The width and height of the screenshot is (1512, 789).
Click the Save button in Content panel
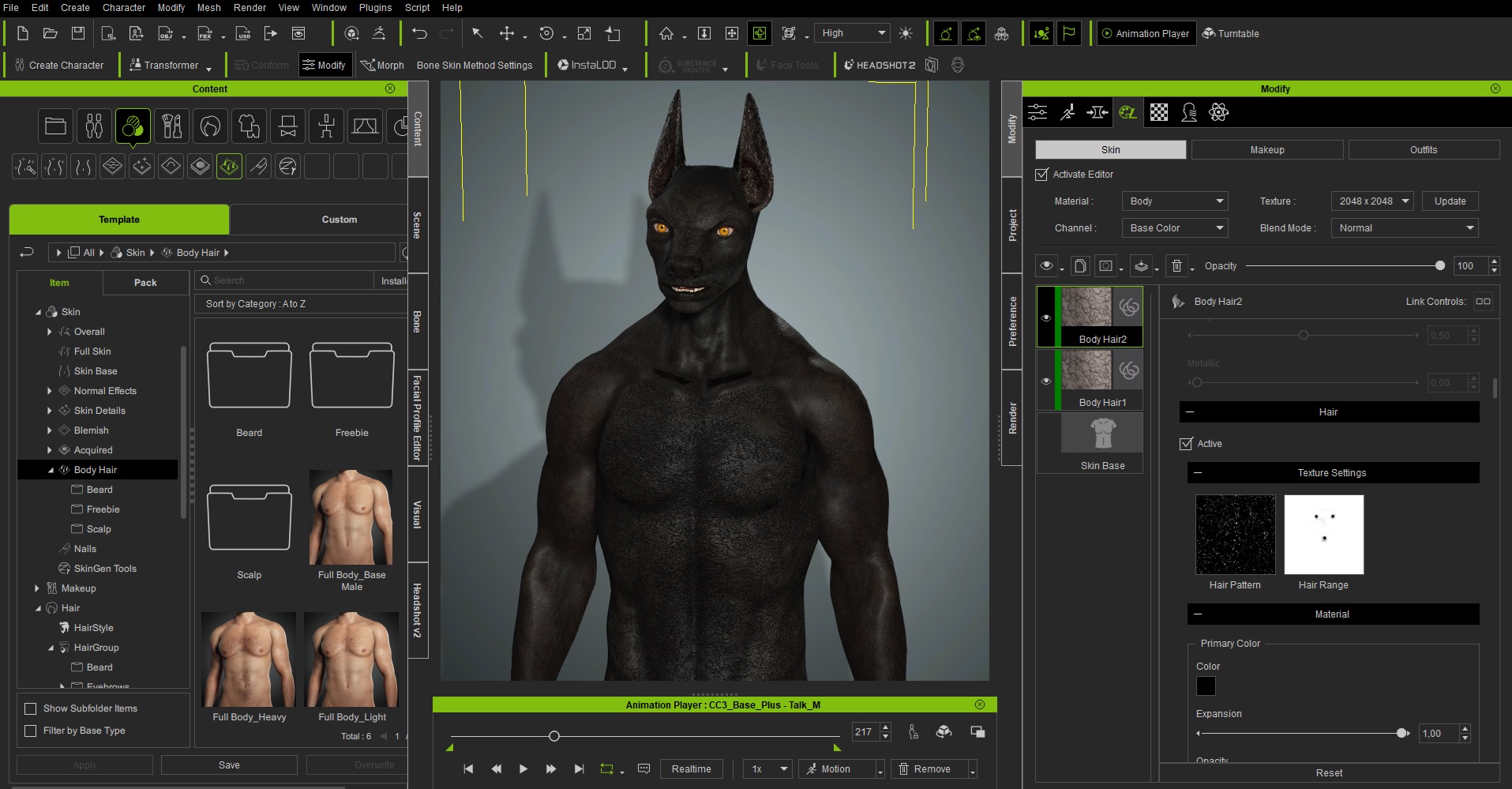(x=229, y=765)
